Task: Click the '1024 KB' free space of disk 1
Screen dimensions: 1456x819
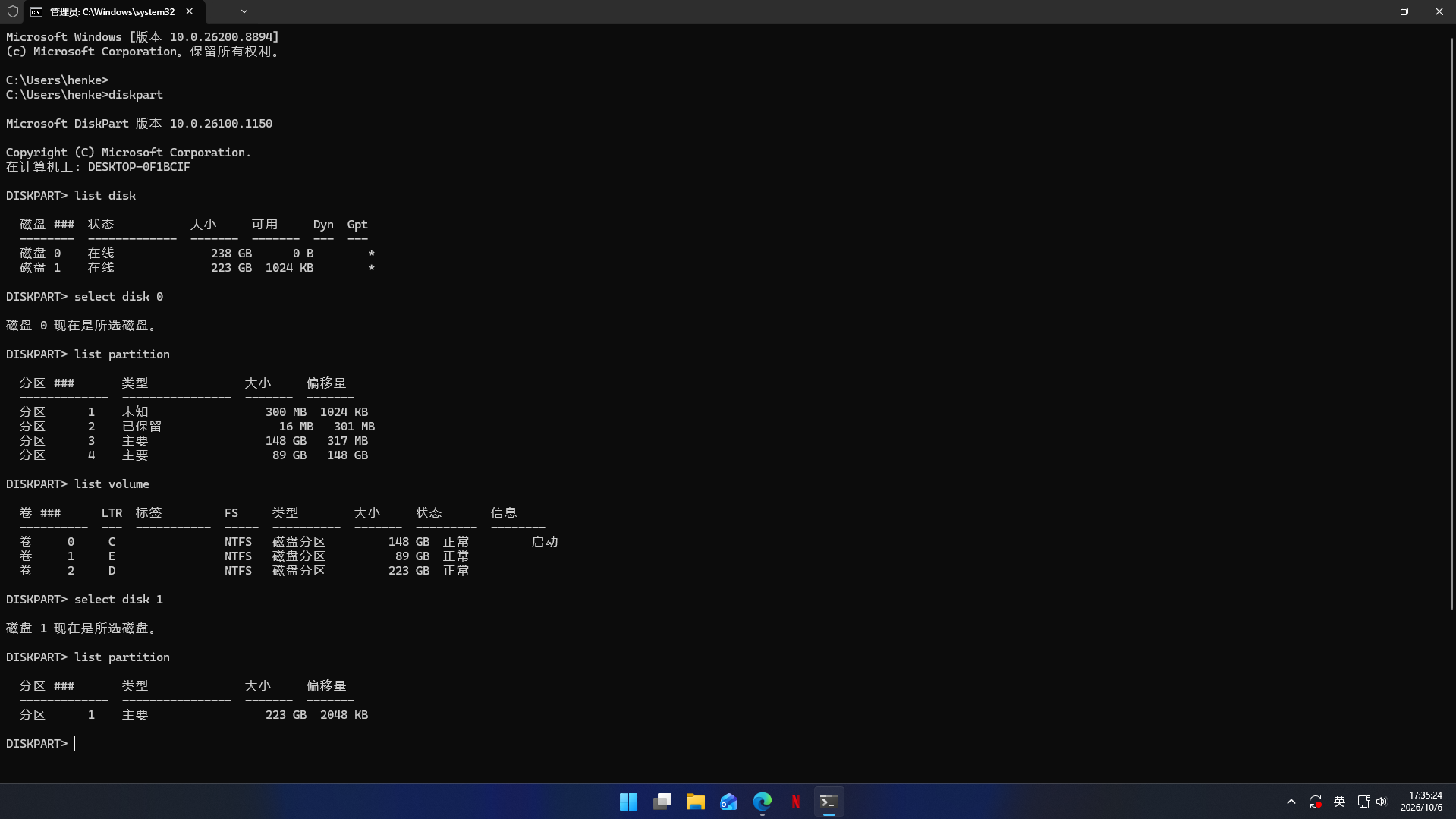Action: 289,268
